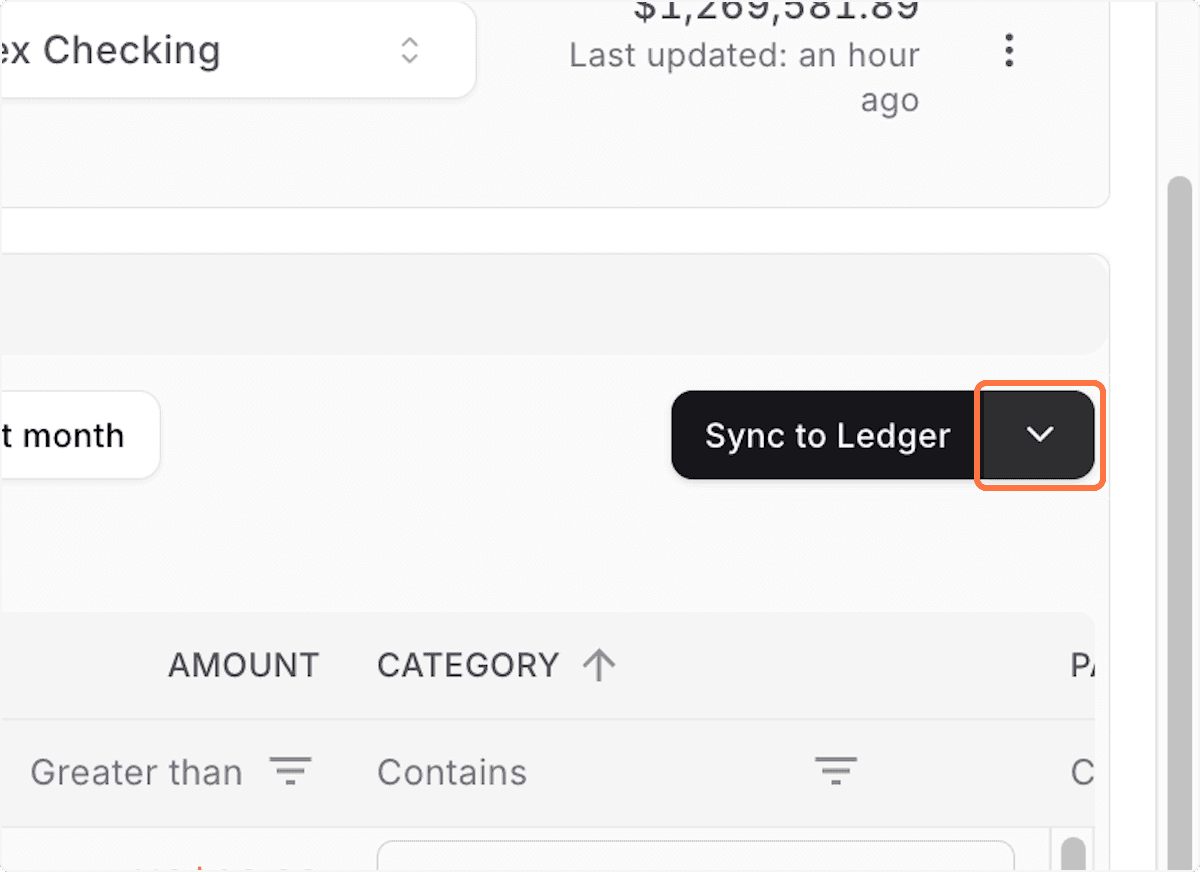Open the Checking account switcher

[200, 50]
